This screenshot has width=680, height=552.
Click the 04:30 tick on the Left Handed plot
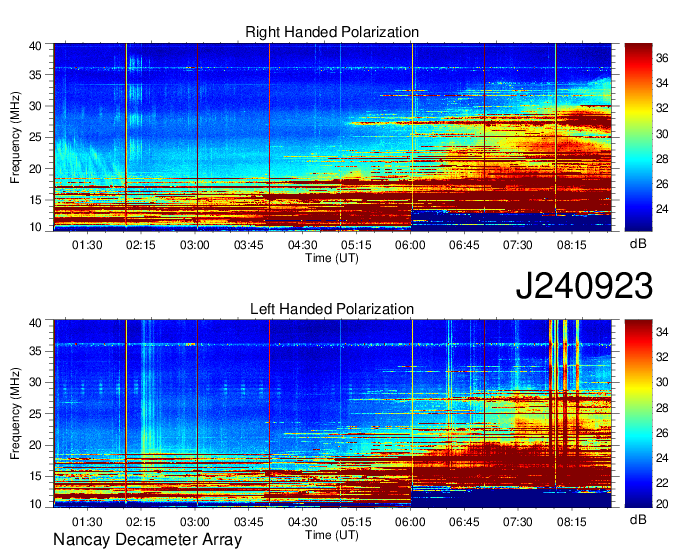pos(302,521)
